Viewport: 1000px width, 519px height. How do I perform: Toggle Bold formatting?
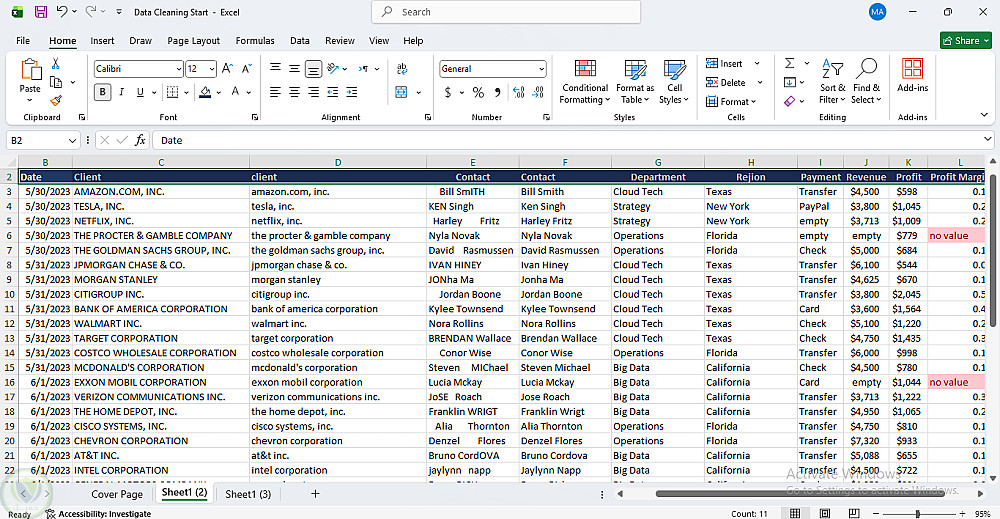(x=102, y=92)
